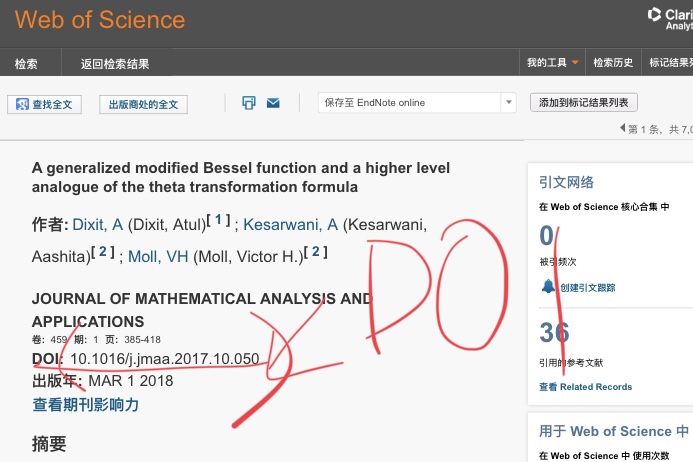Screen dimensions: 693x462
Task: Click 添加到标记结果列表 button
Action: [583, 102]
